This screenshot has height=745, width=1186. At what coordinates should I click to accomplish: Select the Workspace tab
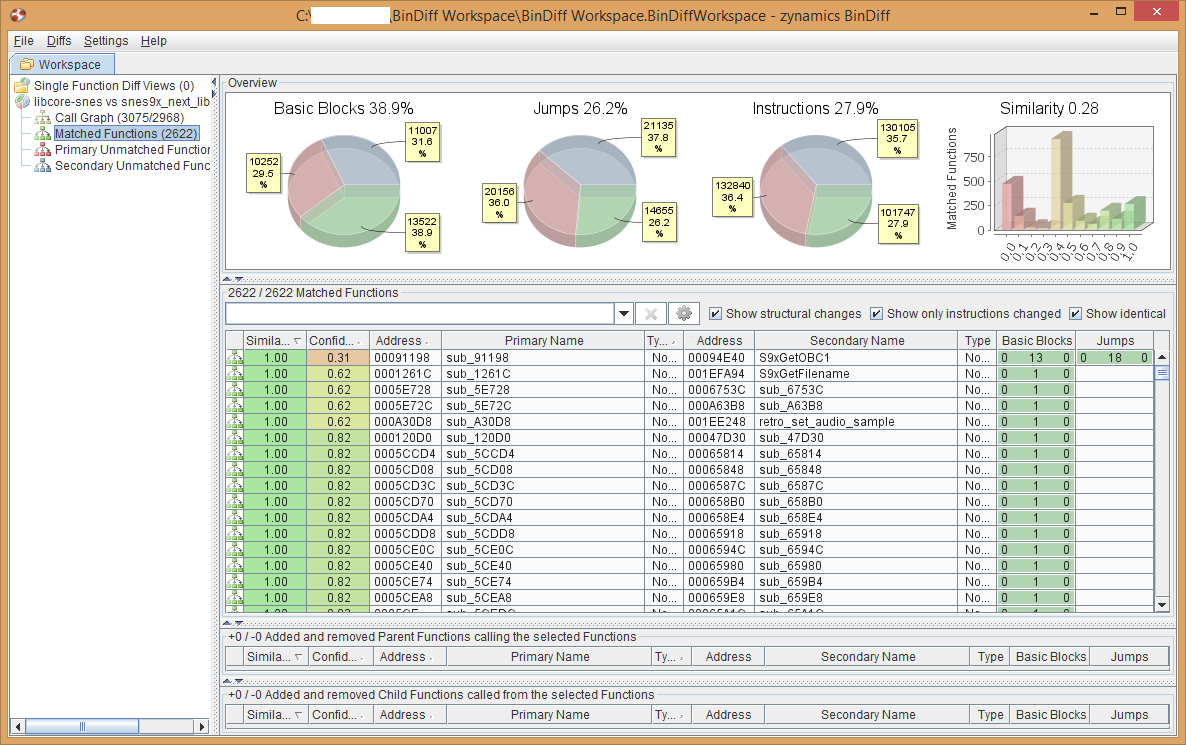[62, 64]
